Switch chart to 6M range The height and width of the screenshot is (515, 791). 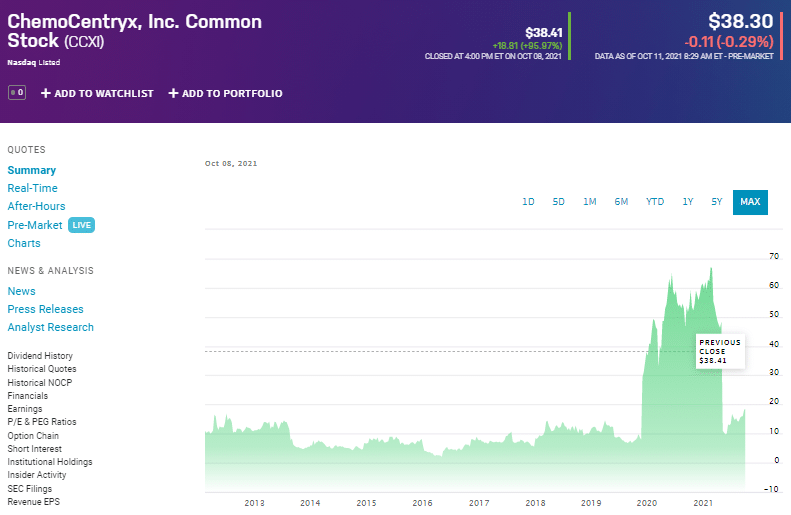point(621,202)
